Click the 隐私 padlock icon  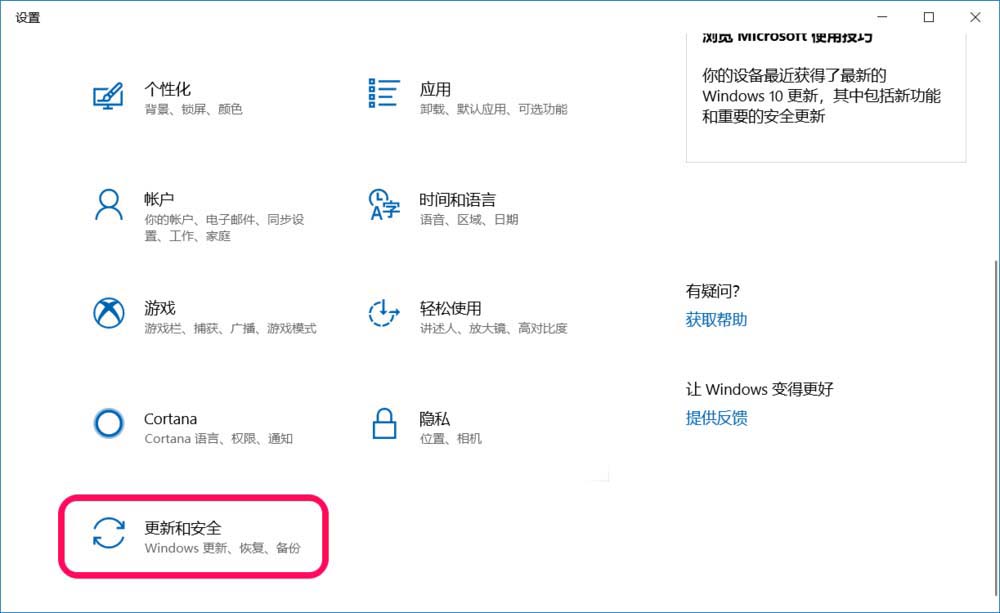pos(384,424)
